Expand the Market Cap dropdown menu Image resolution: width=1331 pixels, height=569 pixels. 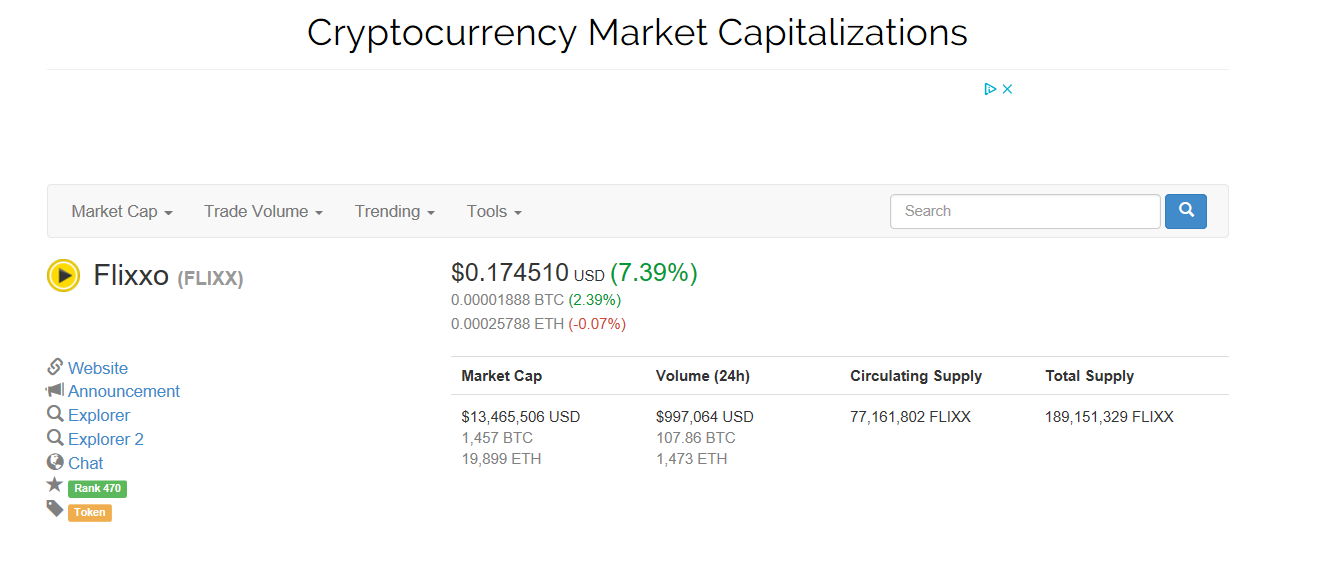click(x=122, y=211)
